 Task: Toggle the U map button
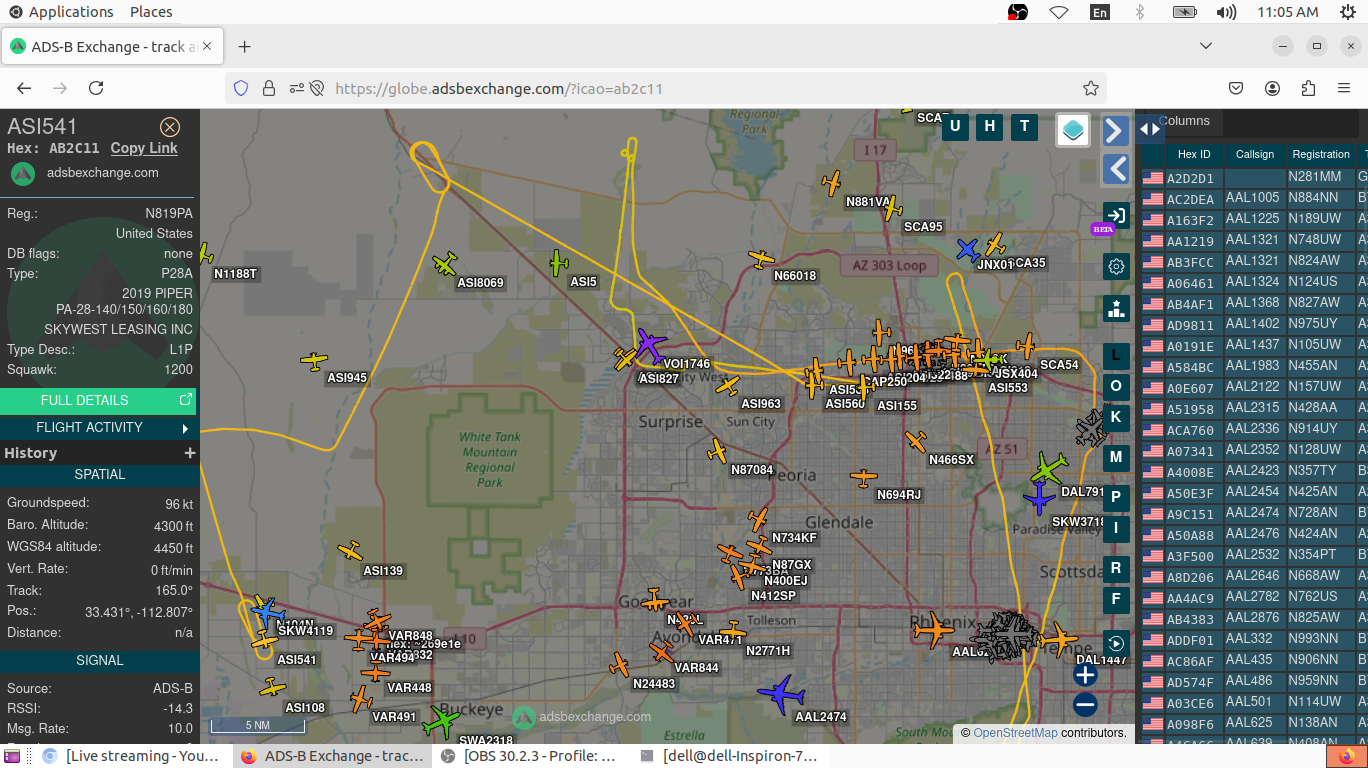point(955,126)
